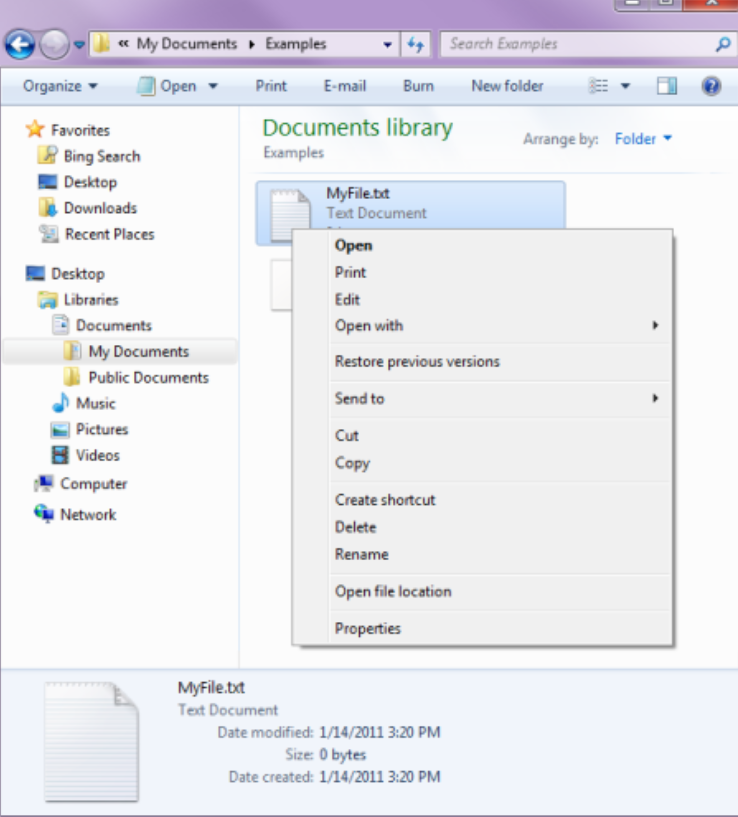Open Bing Search in Favorites
Viewport: 738px width, 817px height.
(x=101, y=156)
